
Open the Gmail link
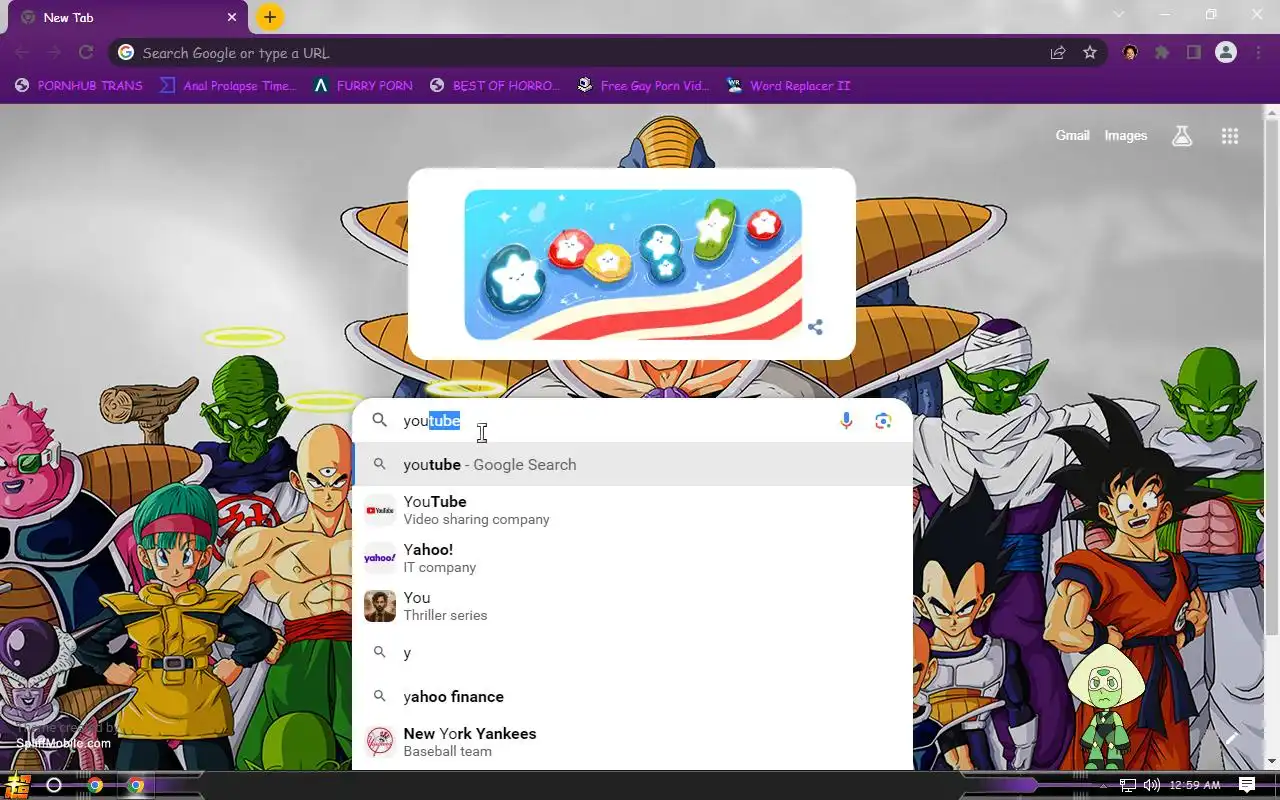pyautogui.click(x=1073, y=136)
